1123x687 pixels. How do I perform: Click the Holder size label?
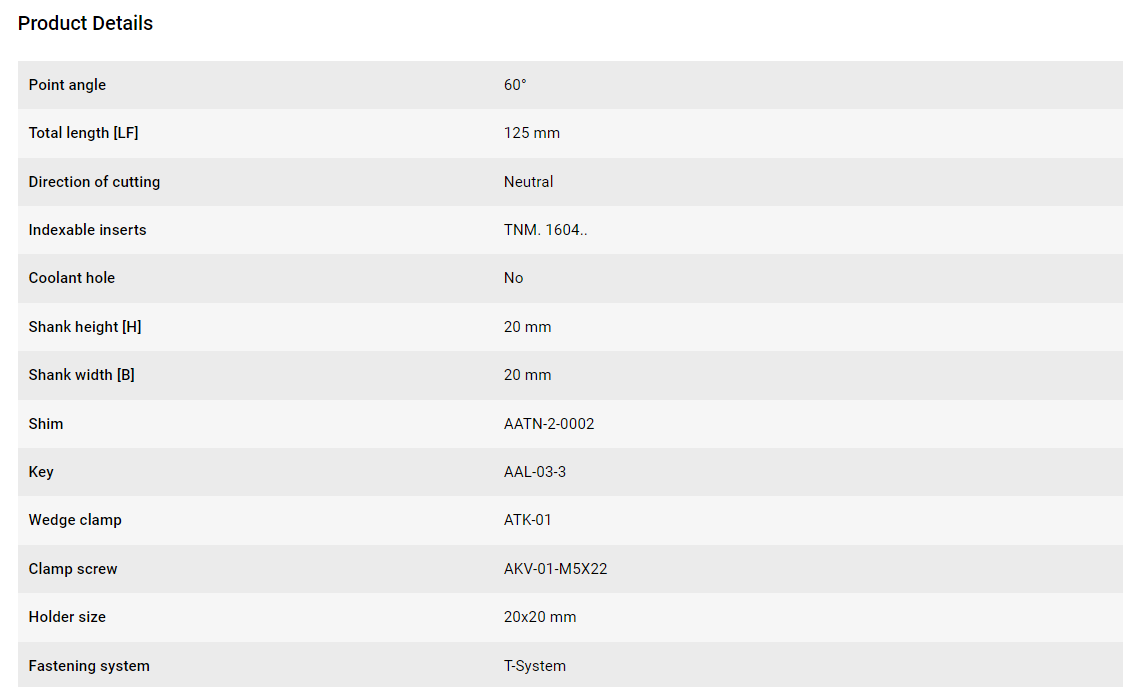click(x=67, y=616)
